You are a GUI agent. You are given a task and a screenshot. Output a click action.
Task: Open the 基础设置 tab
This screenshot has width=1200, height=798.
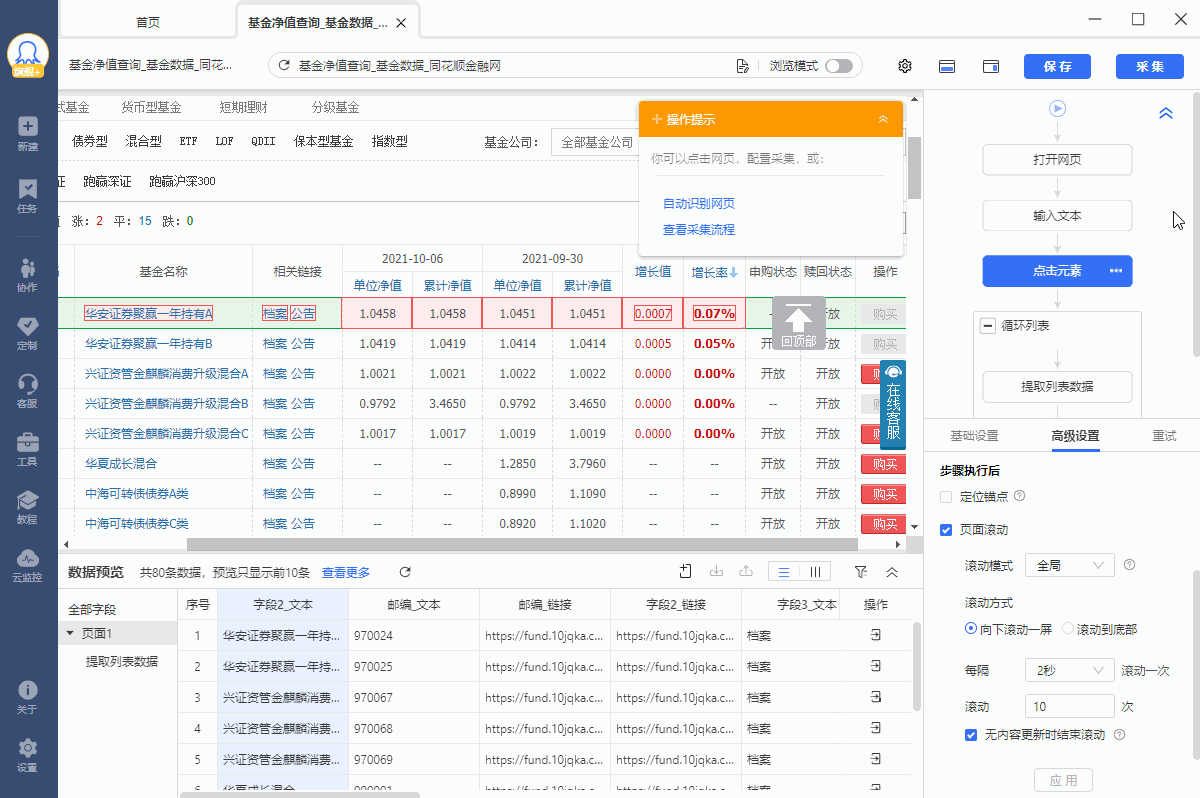(974, 436)
